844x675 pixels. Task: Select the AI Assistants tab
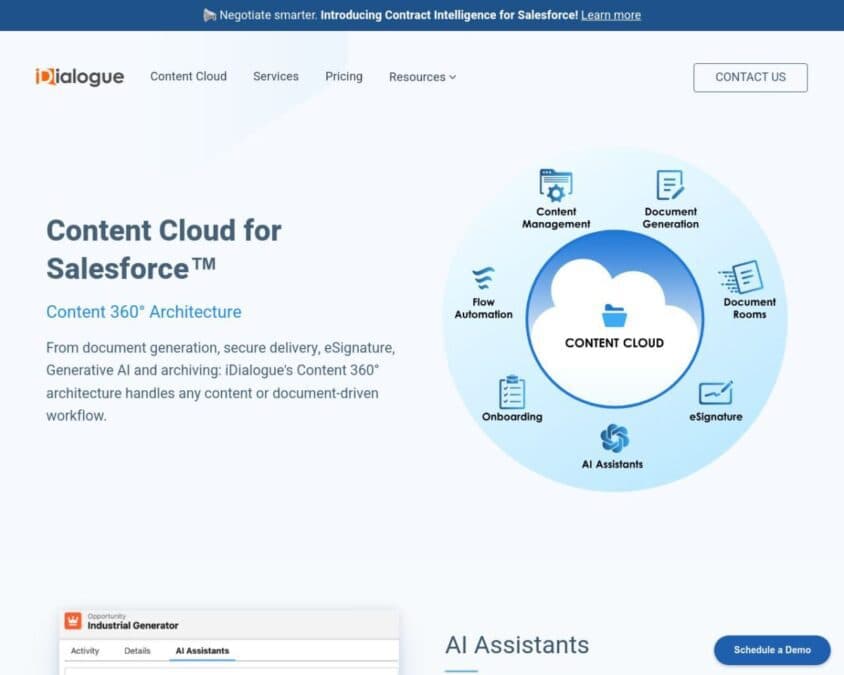pos(202,651)
